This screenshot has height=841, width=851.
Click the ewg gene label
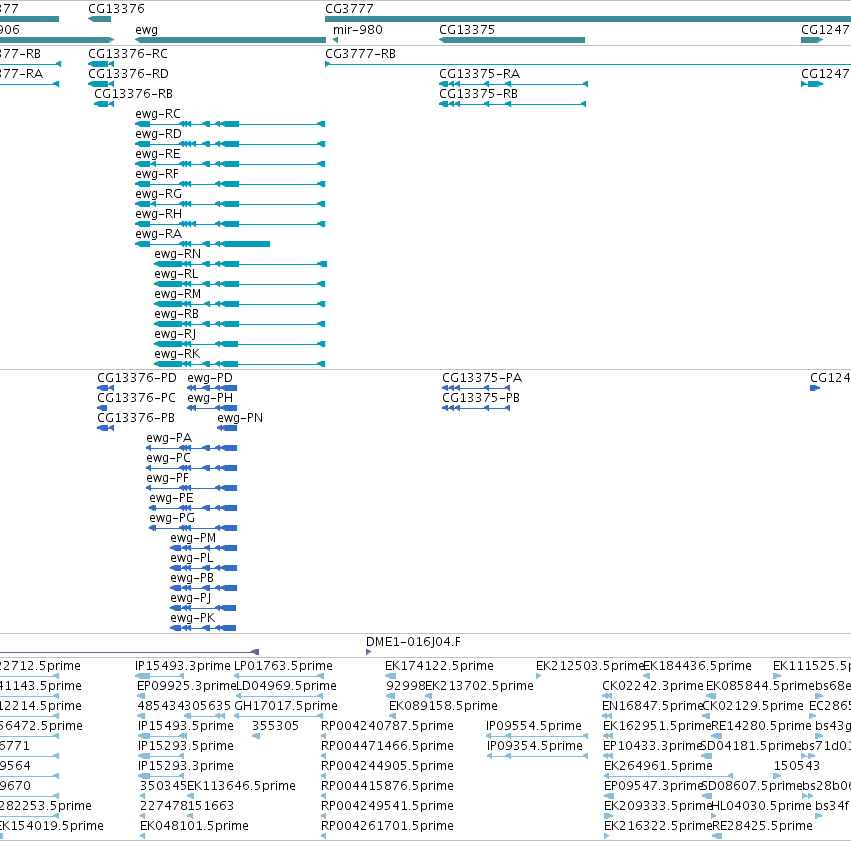tap(147, 30)
